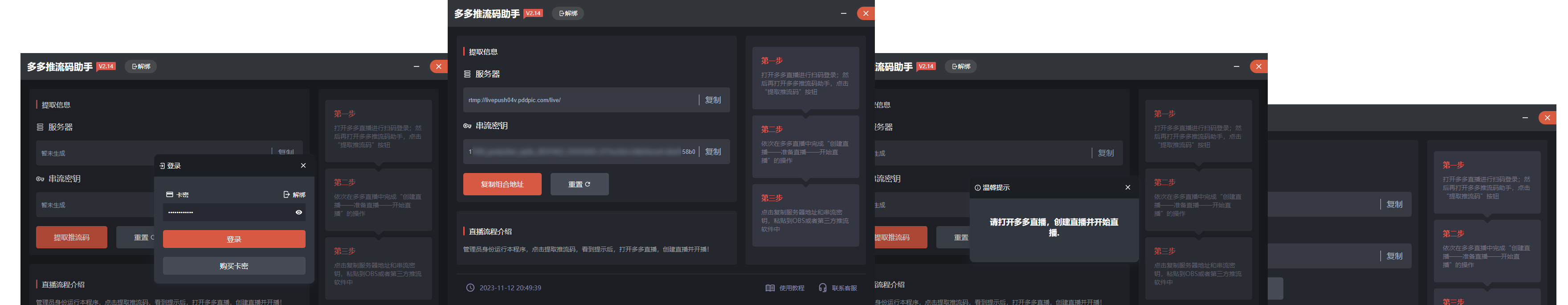Click the 购买卡密 button

click(x=234, y=266)
